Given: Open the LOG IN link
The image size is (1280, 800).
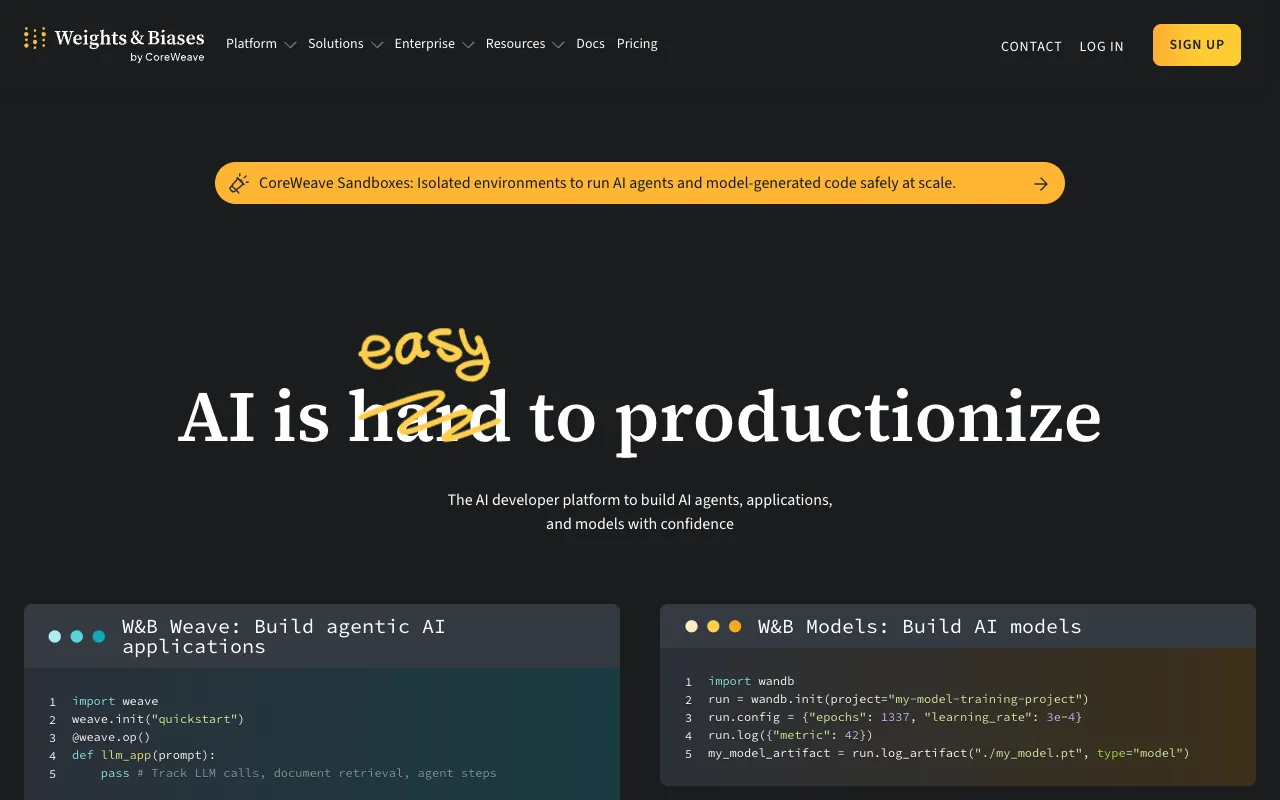Looking at the screenshot, I should (1101, 46).
